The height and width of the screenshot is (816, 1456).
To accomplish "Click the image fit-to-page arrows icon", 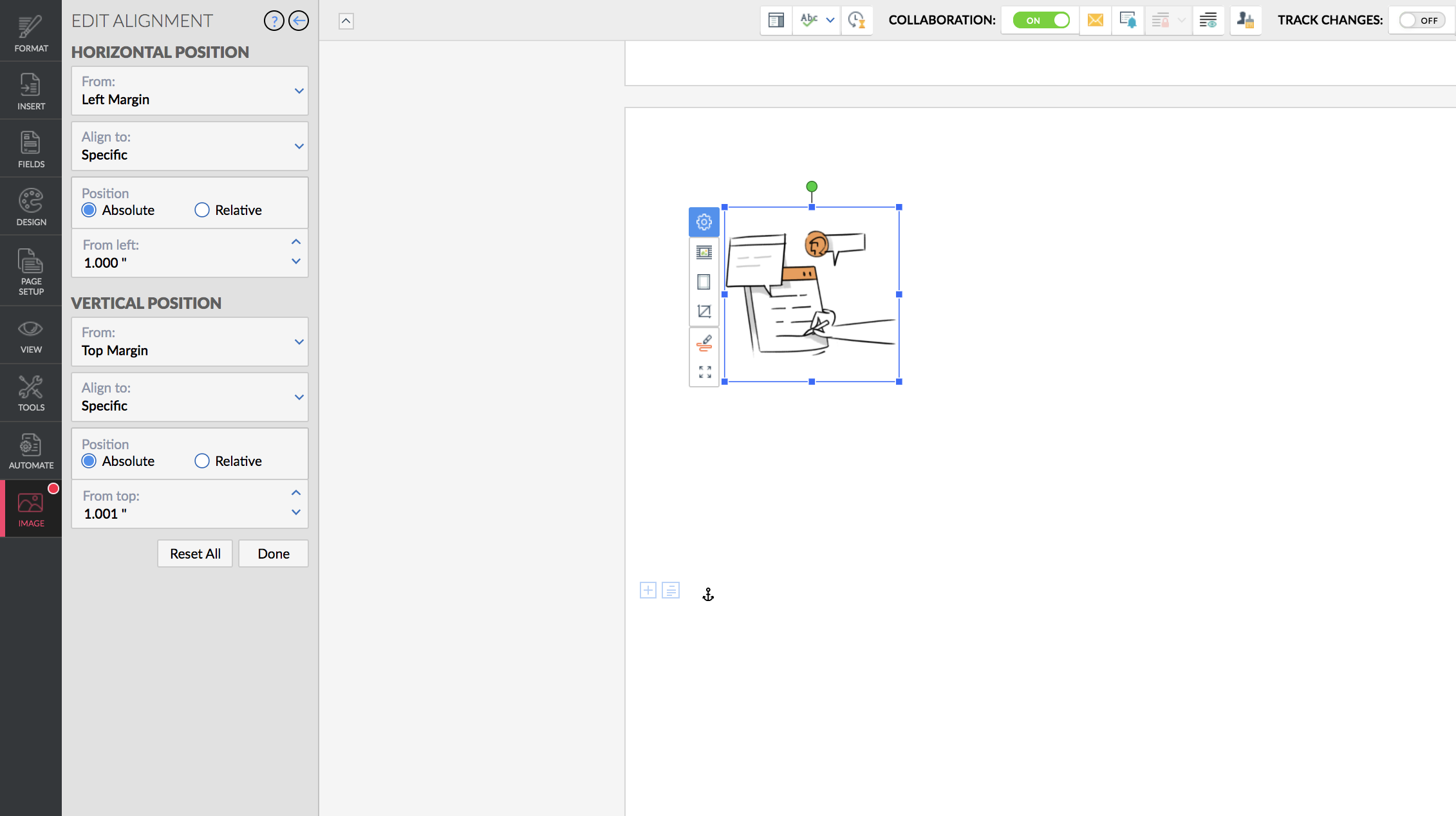I will coord(705,372).
